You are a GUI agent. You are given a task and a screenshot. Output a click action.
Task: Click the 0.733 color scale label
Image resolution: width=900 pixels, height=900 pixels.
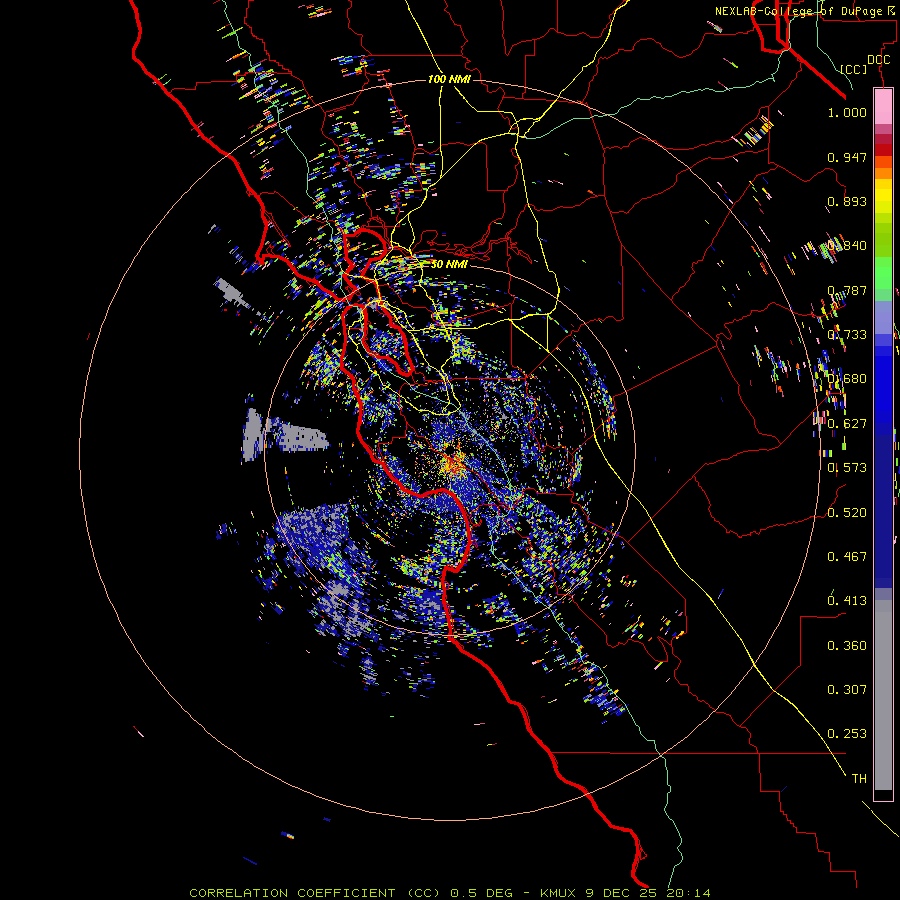click(847, 335)
